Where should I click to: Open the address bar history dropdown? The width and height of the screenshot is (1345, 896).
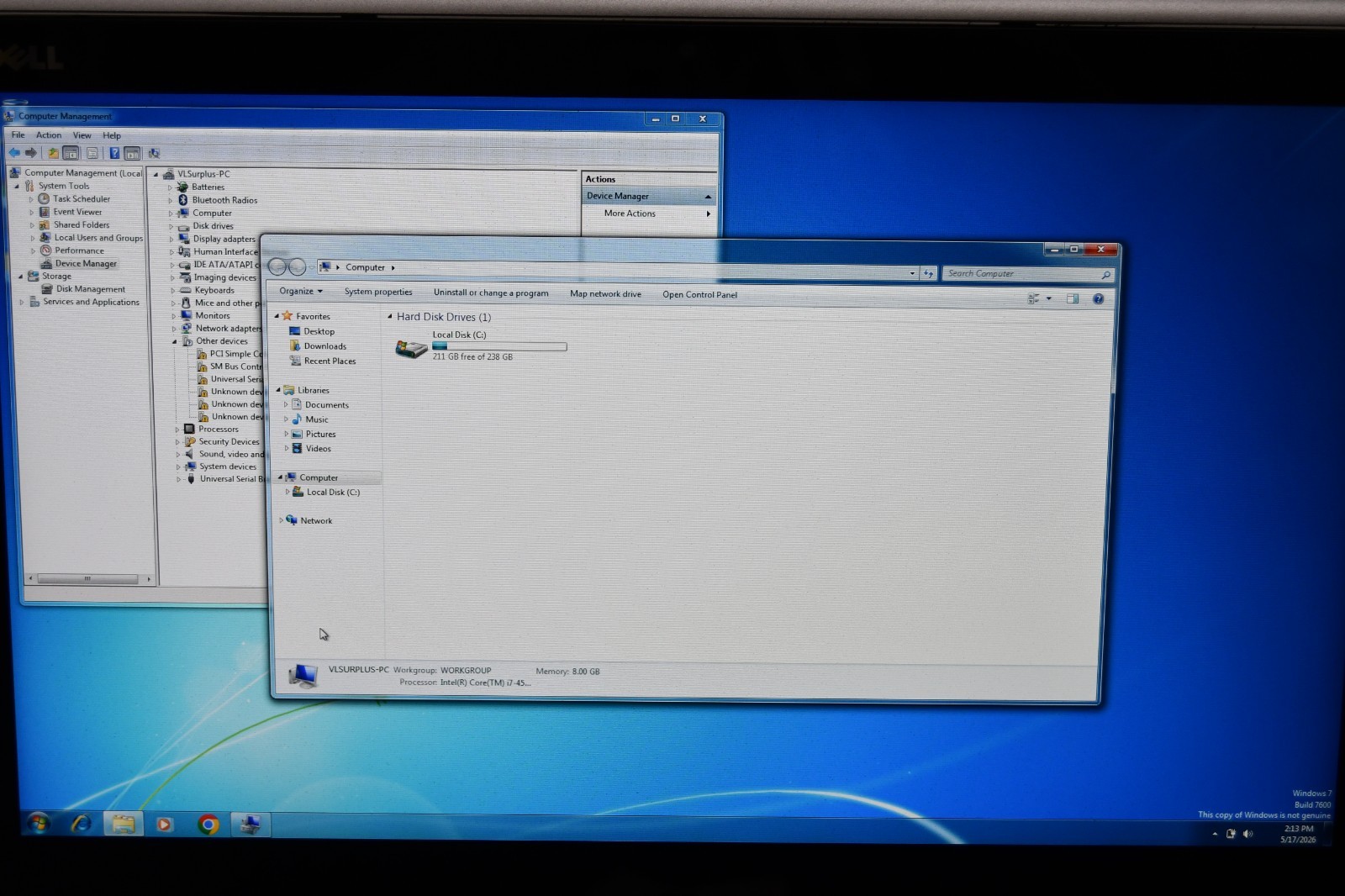[x=912, y=273]
